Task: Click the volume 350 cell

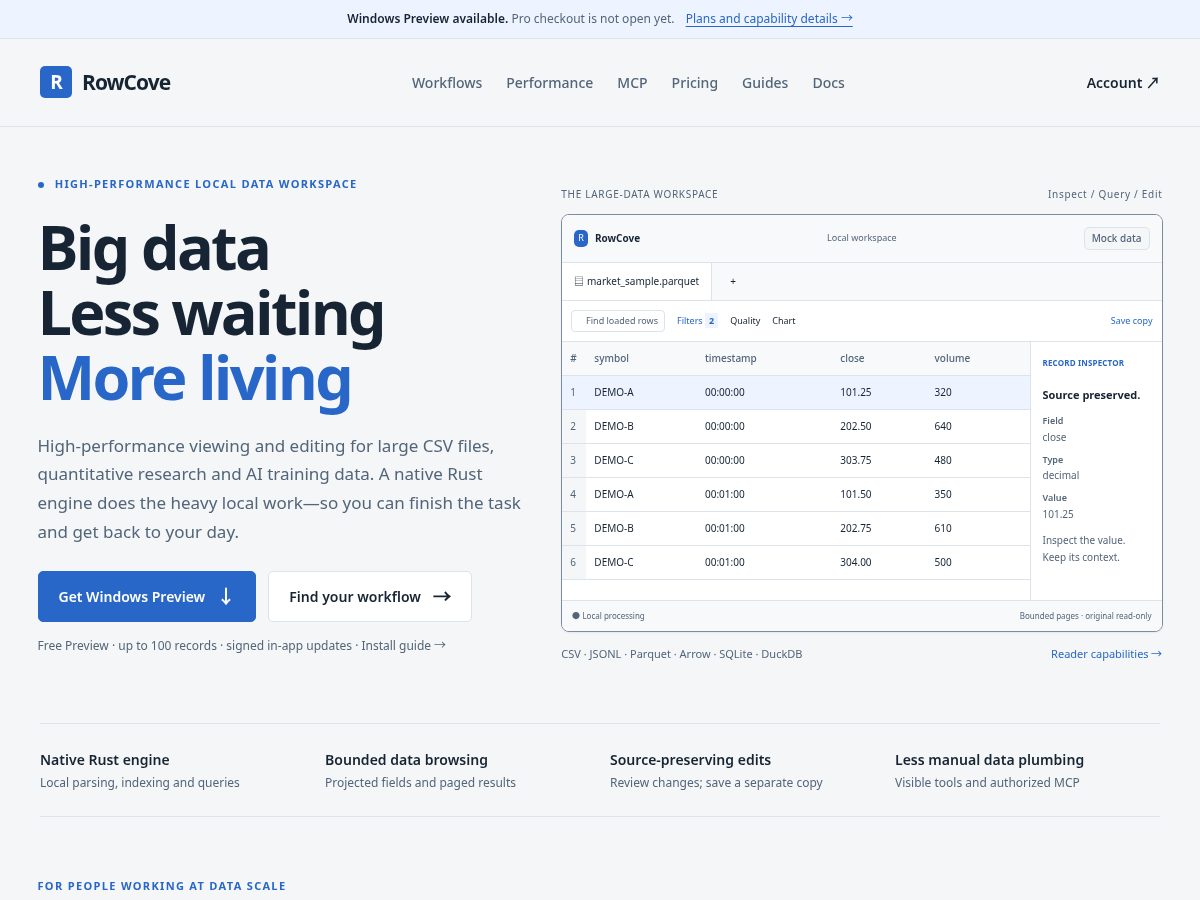Action: [x=943, y=494]
